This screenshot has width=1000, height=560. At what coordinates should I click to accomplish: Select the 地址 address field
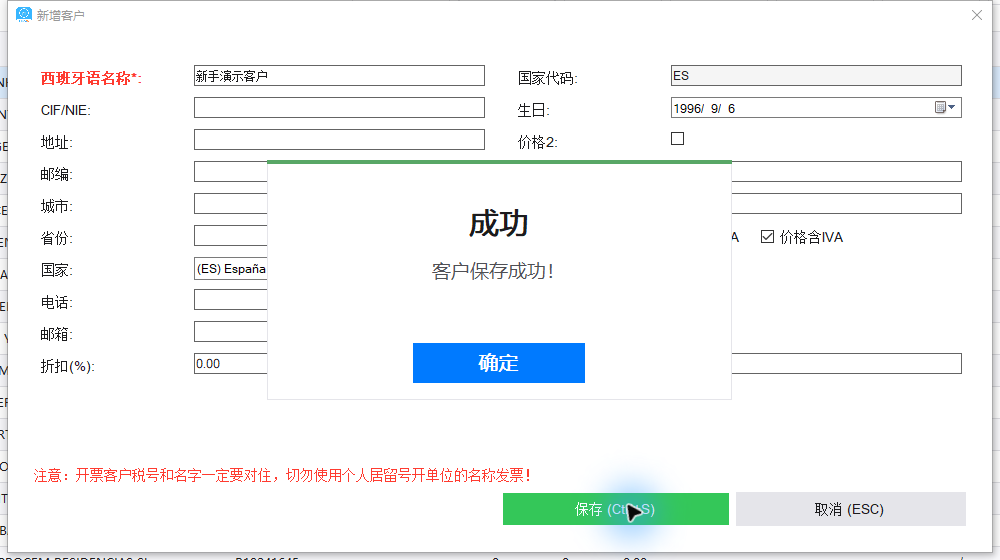click(x=339, y=140)
